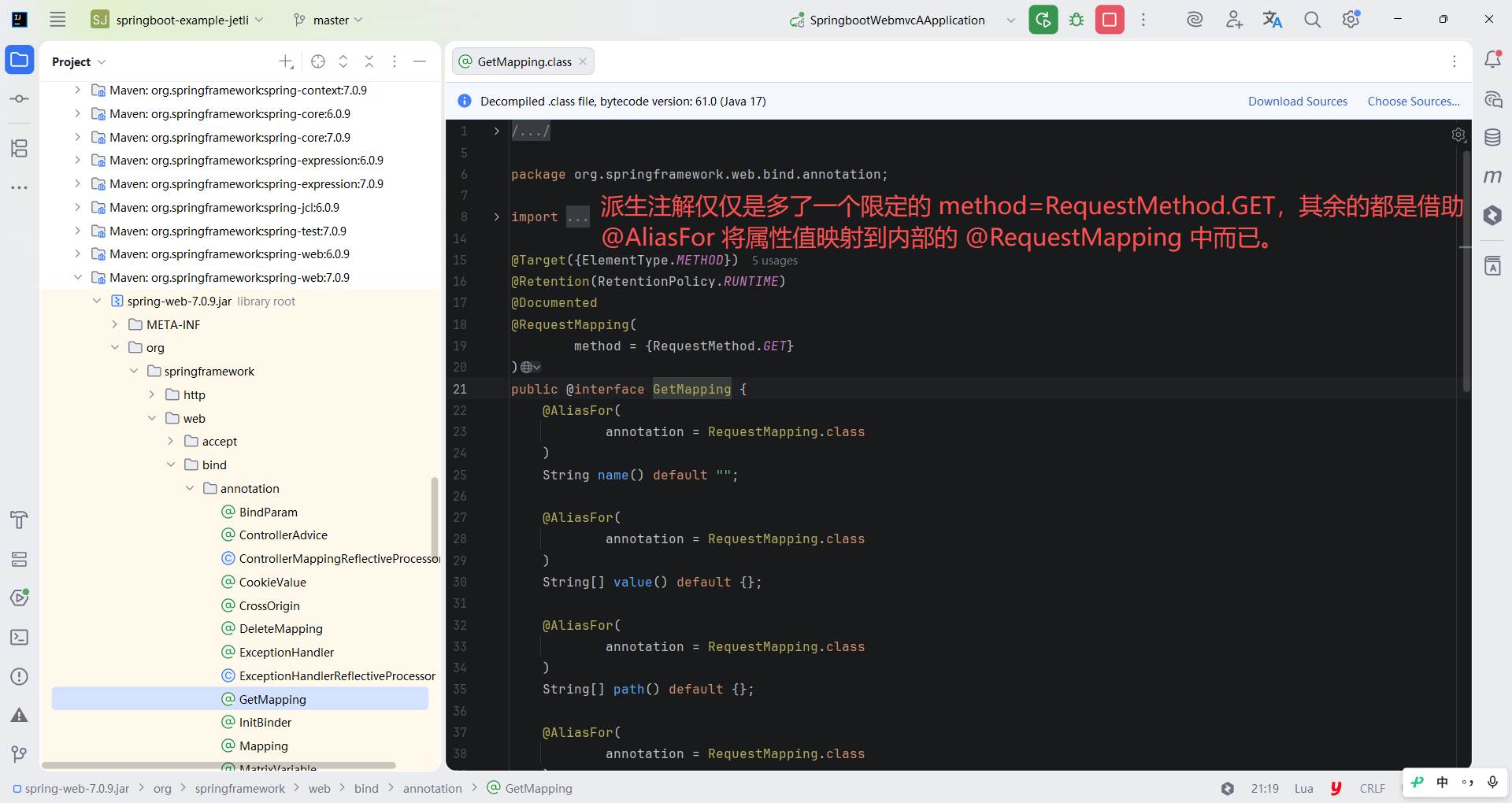Open Search Everywhere magnifier
The width and height of the screenshot is (1512, 803).
(x=1312, y=20)
